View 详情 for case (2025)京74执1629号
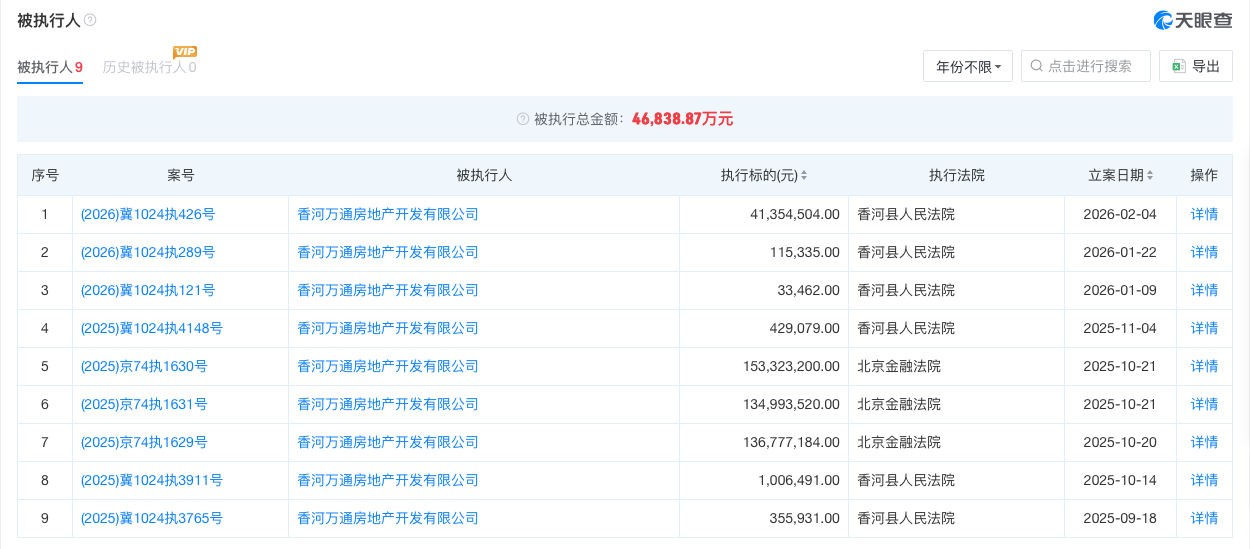Screen dimensions: 1250x549 point(1204,442)
